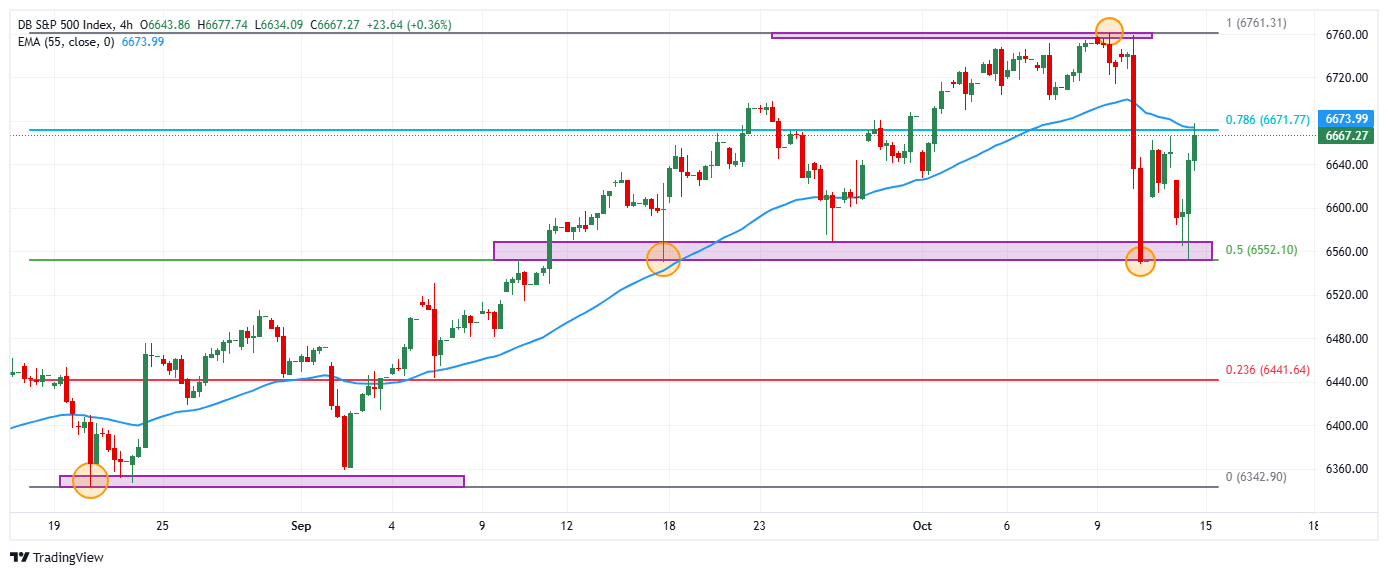Click the 6760.00 price axis label

(1343, 35)
